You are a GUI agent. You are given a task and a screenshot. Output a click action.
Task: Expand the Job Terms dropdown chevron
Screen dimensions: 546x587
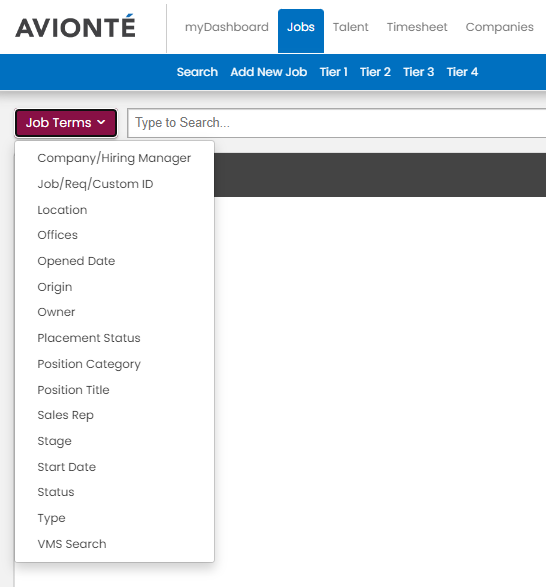click(x=101, y=122)
